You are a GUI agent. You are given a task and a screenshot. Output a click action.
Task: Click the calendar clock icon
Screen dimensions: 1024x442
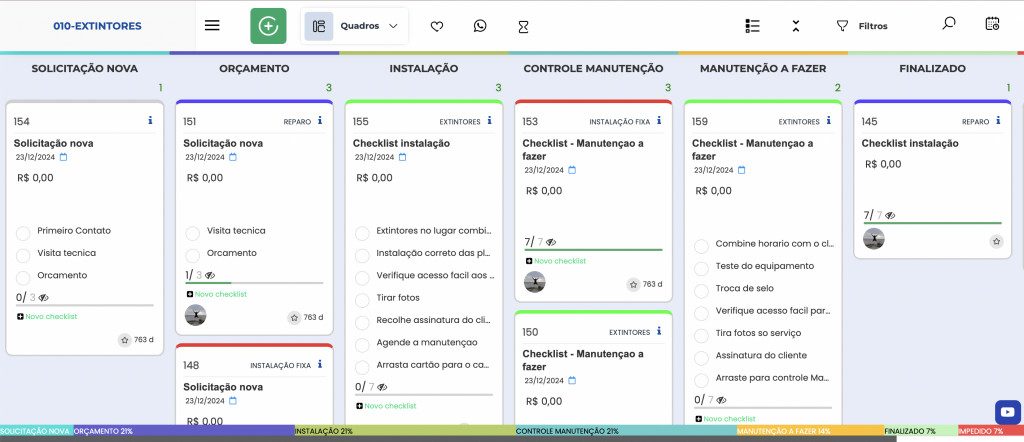click(x=992, y=24)
